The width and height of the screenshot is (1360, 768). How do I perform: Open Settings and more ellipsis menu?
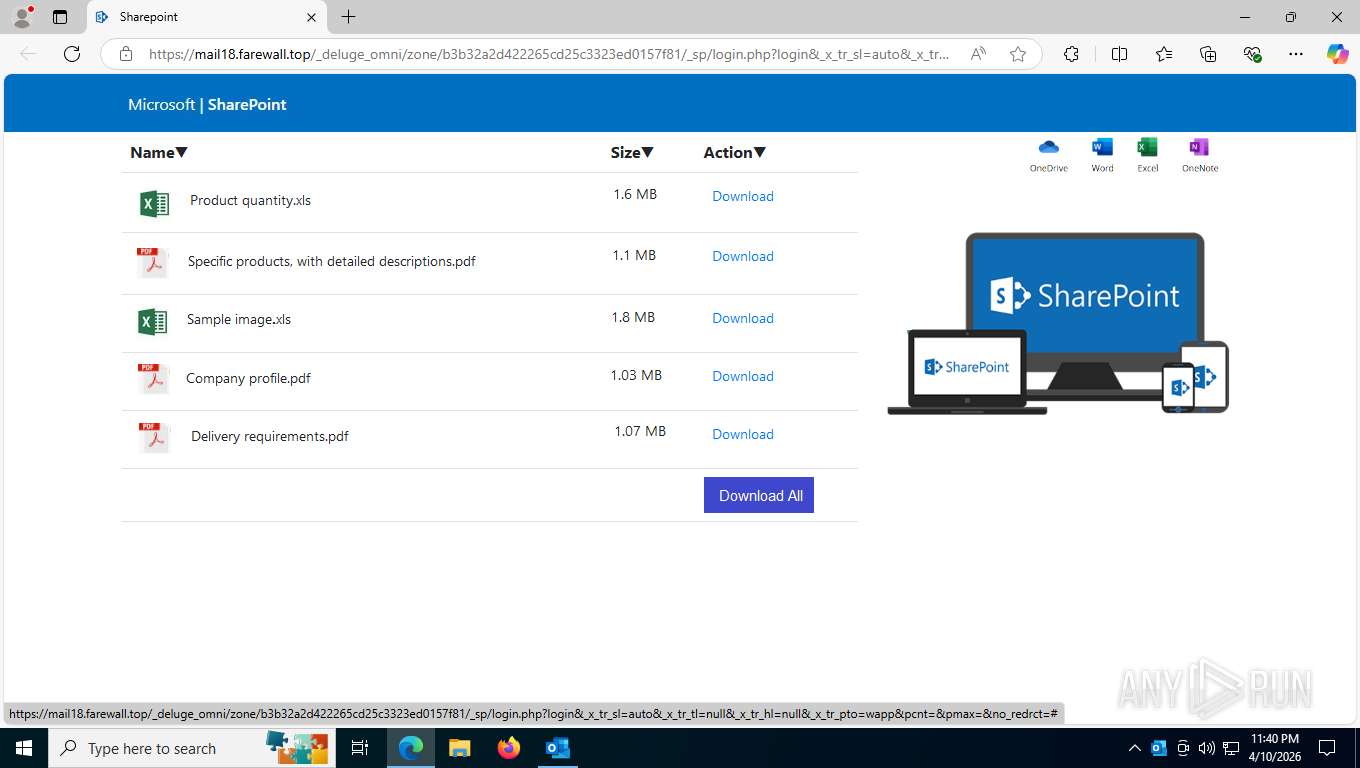tap(1296, 54)
